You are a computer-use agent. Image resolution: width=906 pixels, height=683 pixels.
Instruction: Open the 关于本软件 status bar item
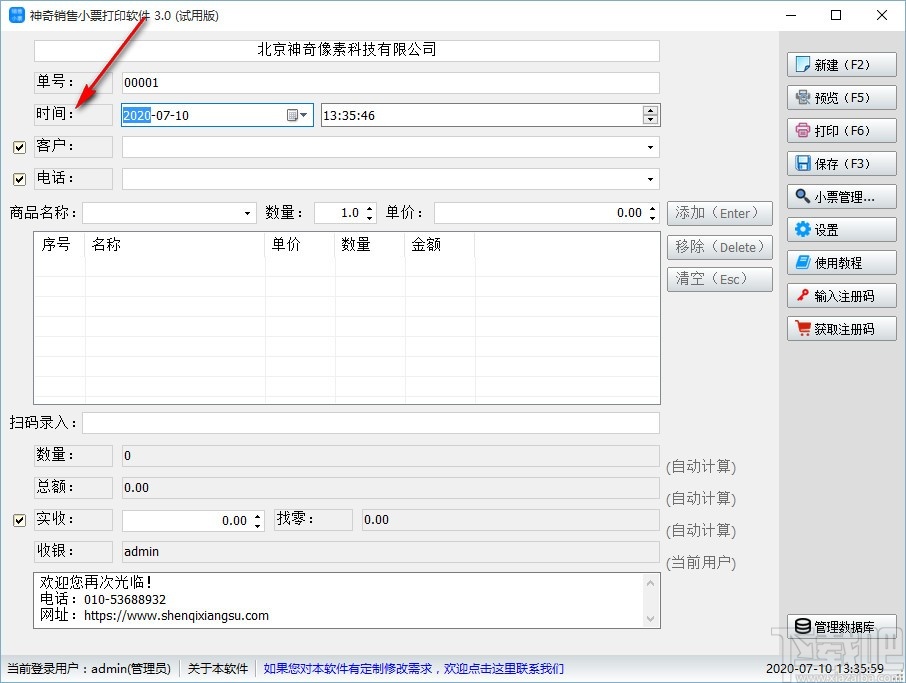point(218,669)
